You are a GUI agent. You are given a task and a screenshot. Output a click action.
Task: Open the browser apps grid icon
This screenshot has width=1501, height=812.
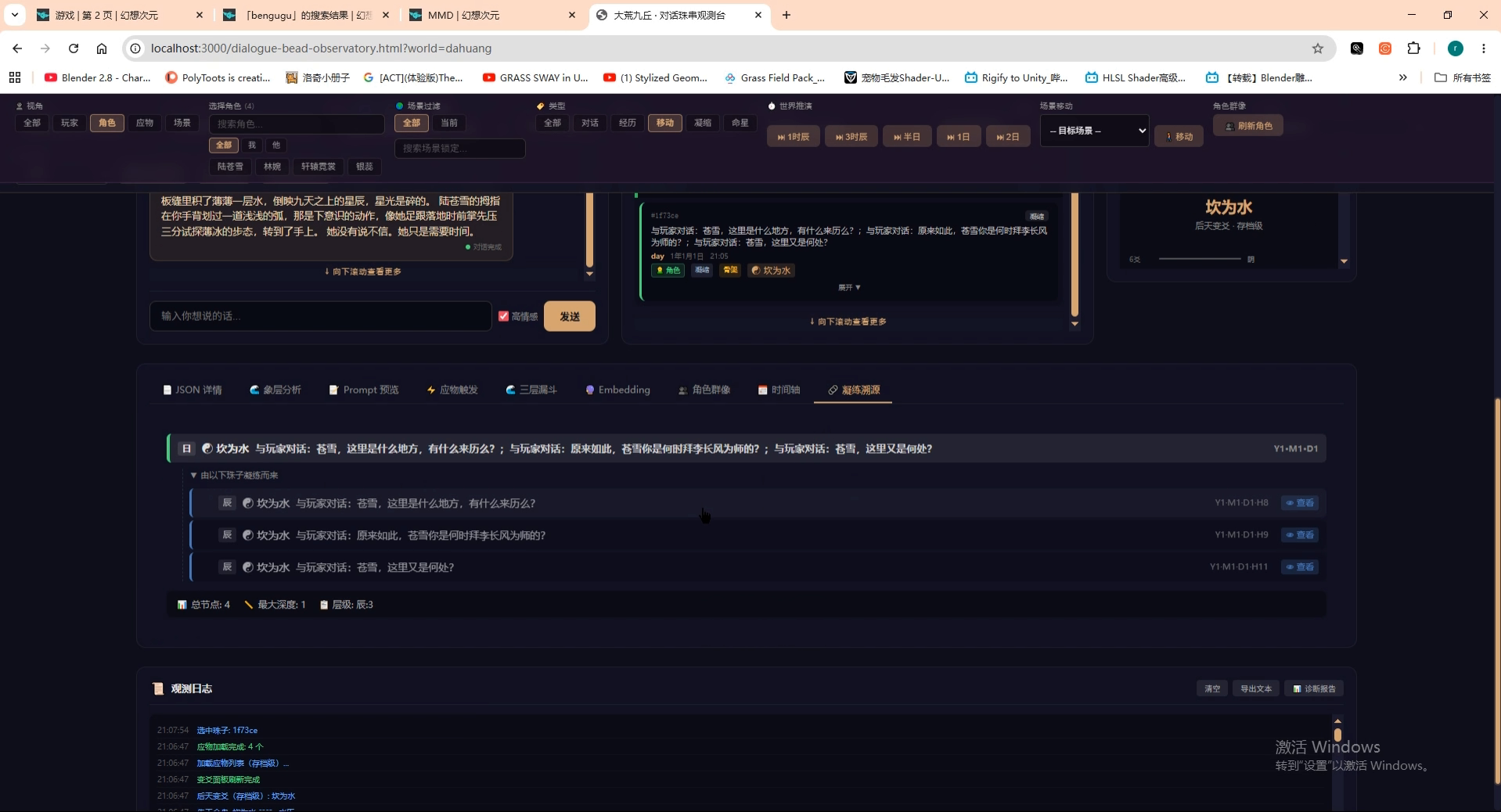pos(15,77)
